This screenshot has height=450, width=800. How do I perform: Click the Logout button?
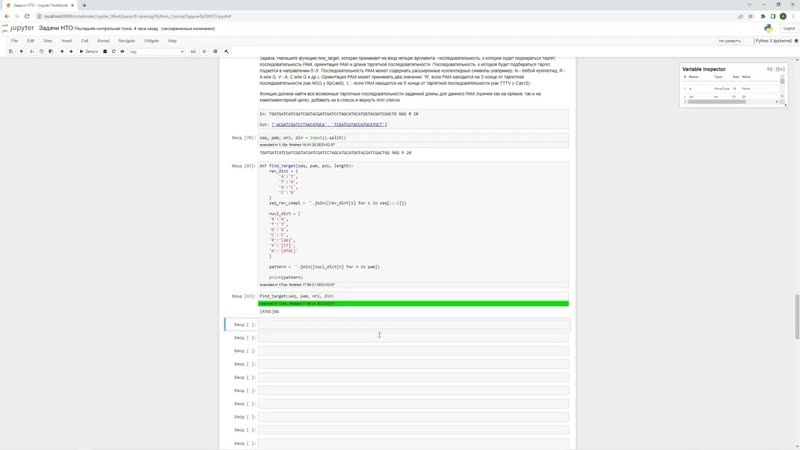pyautogui.click(x=789, y=29)
